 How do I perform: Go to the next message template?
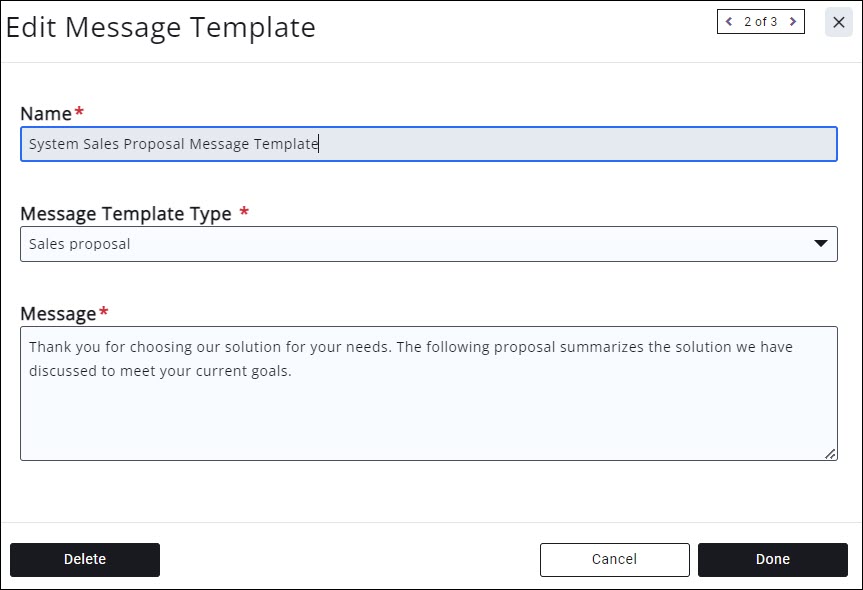pyautogui.click(x=793, y=22)
